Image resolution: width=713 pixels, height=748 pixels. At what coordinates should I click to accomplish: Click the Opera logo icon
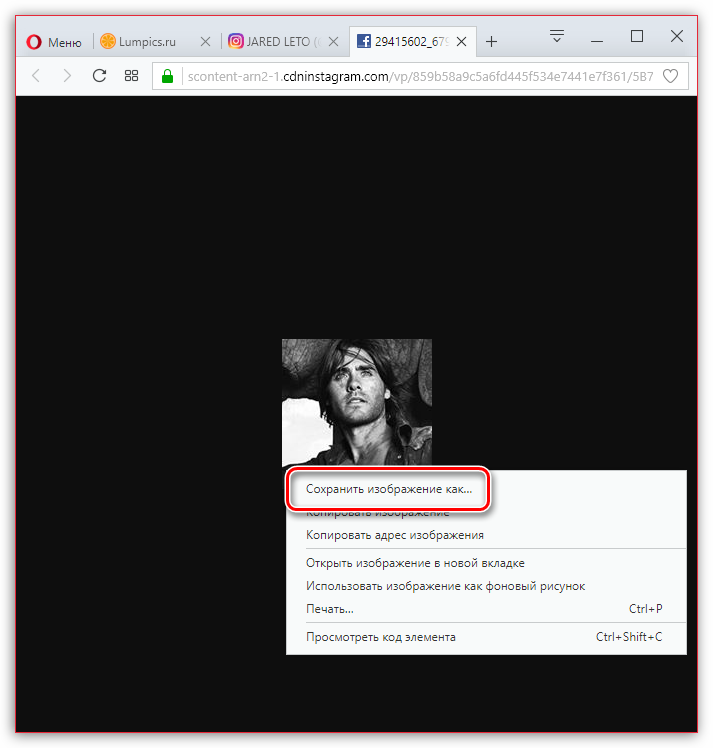click(34, 42)
